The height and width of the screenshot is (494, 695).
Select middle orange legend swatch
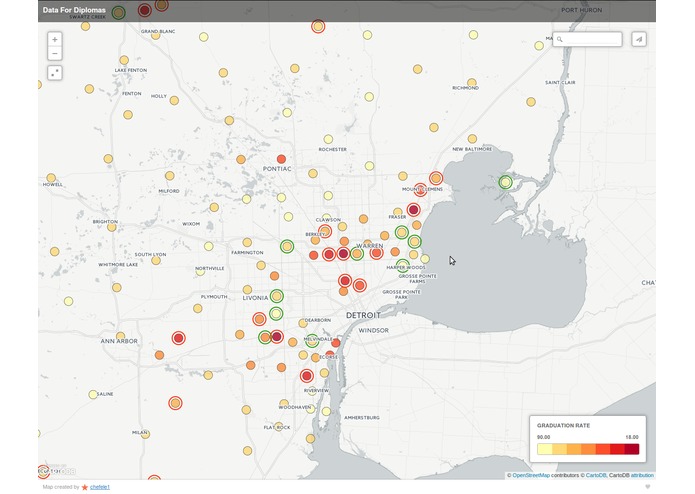point(588,449)
